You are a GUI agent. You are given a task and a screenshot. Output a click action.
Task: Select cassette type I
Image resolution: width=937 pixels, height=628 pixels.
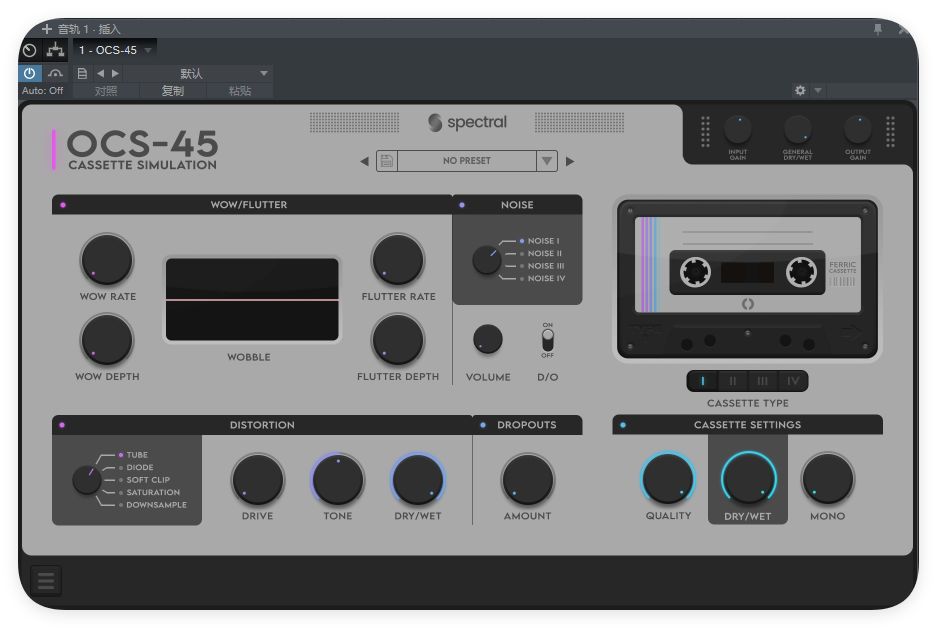pos(703,381)
